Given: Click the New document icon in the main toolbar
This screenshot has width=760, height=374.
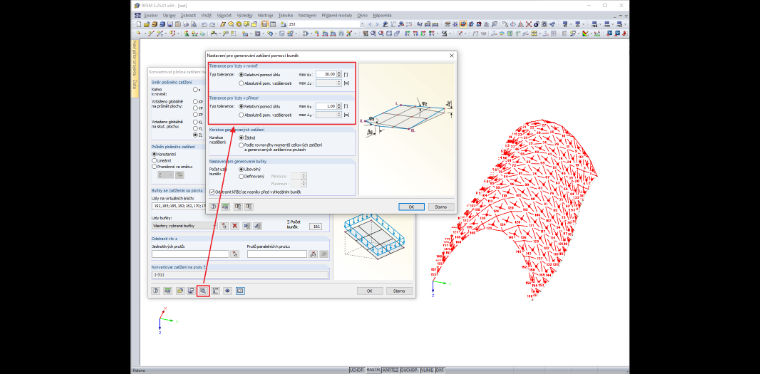Looking at the screenshot, I should [139, 24].
